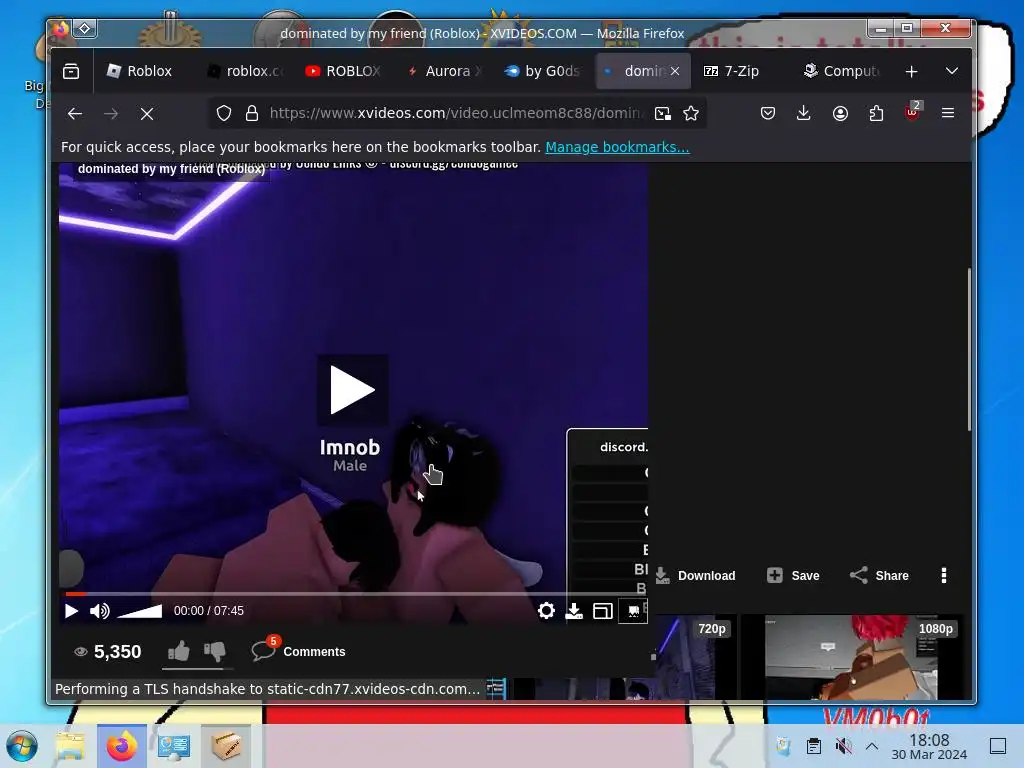Click the player download icon
The height and width of the screenshot is (768, 1024).
coord(574,611)
